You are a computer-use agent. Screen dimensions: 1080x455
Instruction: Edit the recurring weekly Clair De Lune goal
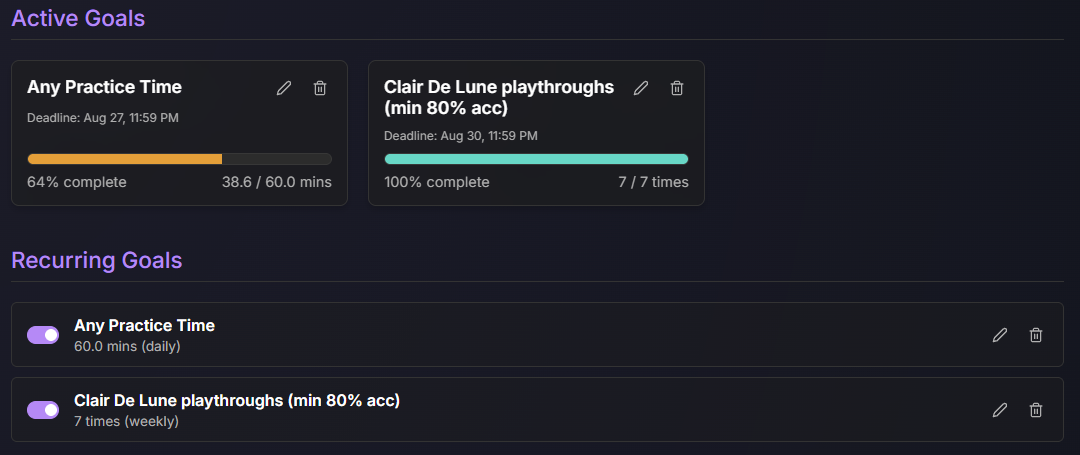pos(999,410)
